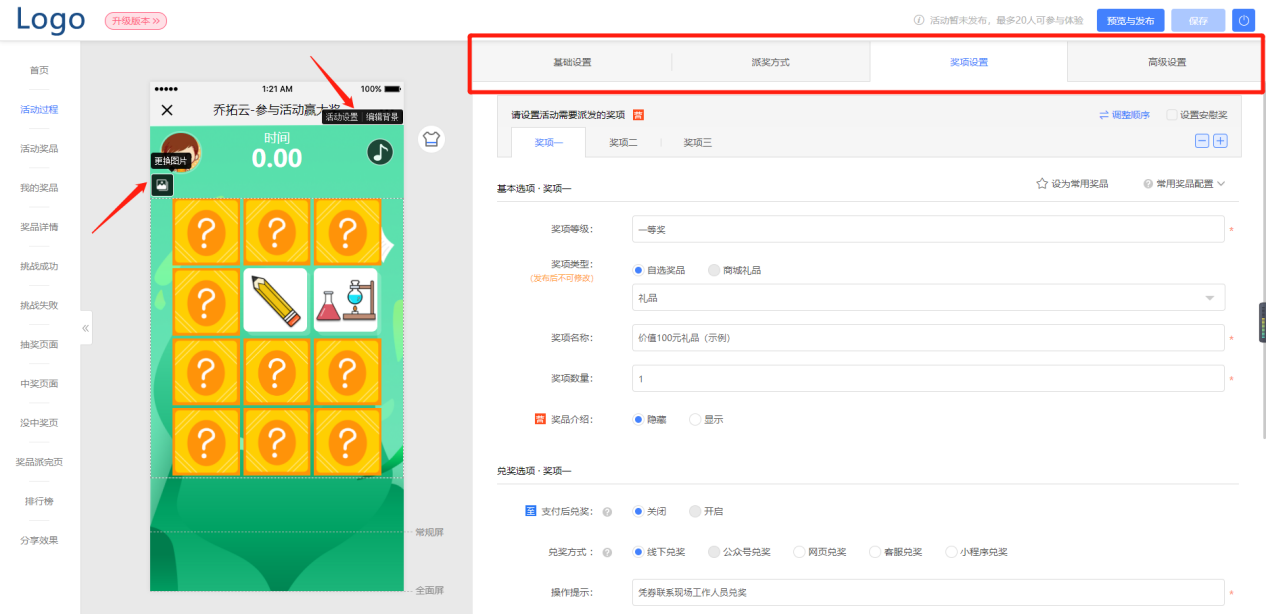
Task: Toggle the music note icon in phone preview
Action: (380, 152)
